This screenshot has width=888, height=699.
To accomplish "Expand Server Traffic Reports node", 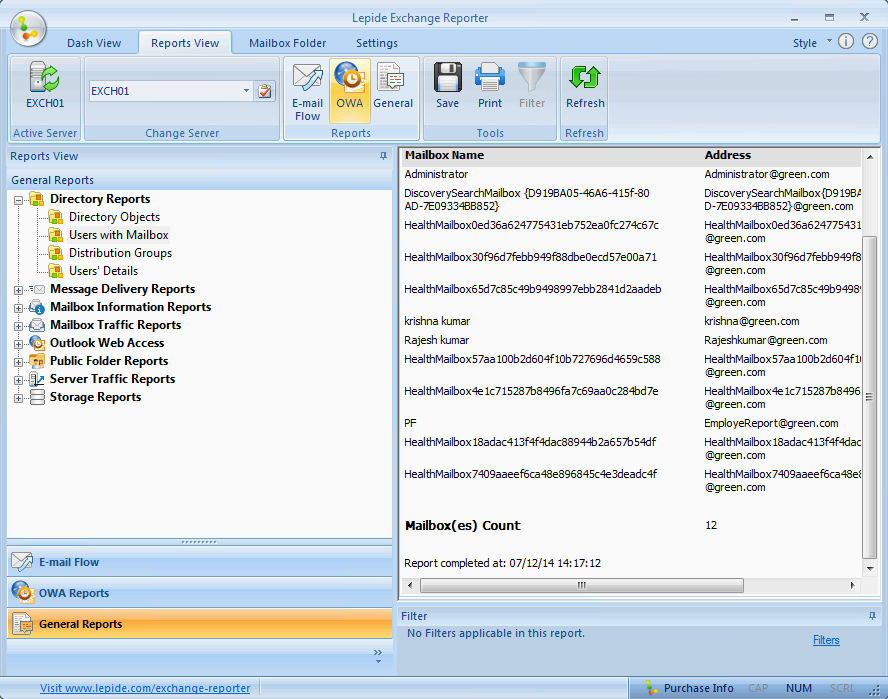I will tap(18, 380).
